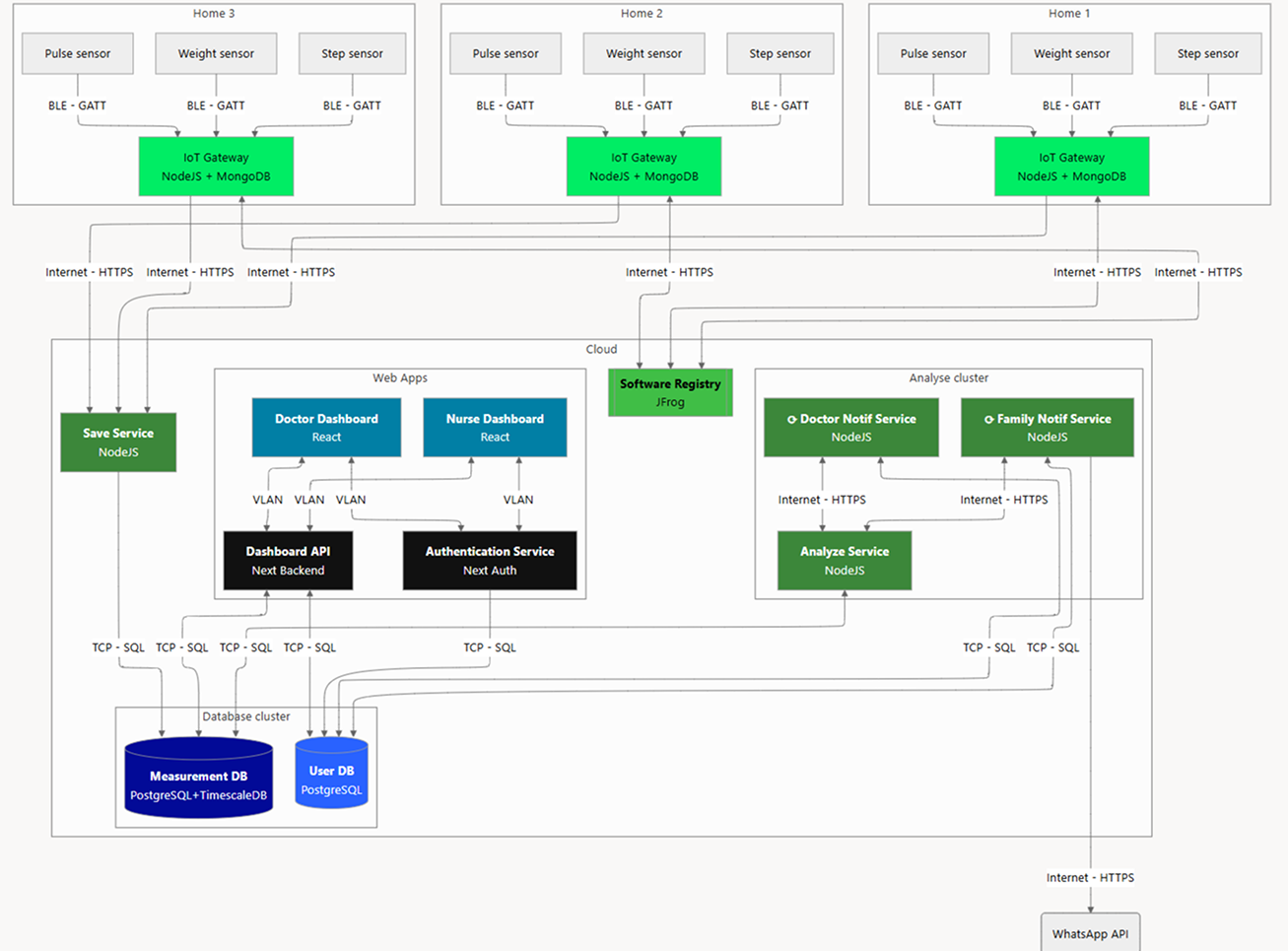The image size is (1288, 951).
Task: Select the Database cluster group label
Action: tap(246, 716)
